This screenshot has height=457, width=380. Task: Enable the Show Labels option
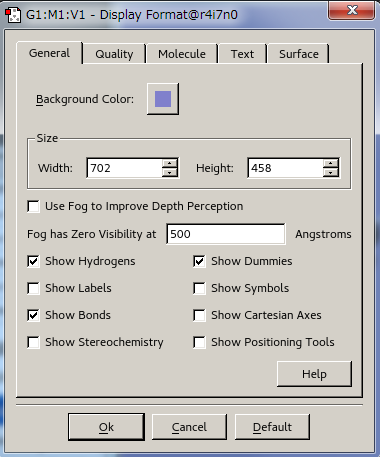33,288
